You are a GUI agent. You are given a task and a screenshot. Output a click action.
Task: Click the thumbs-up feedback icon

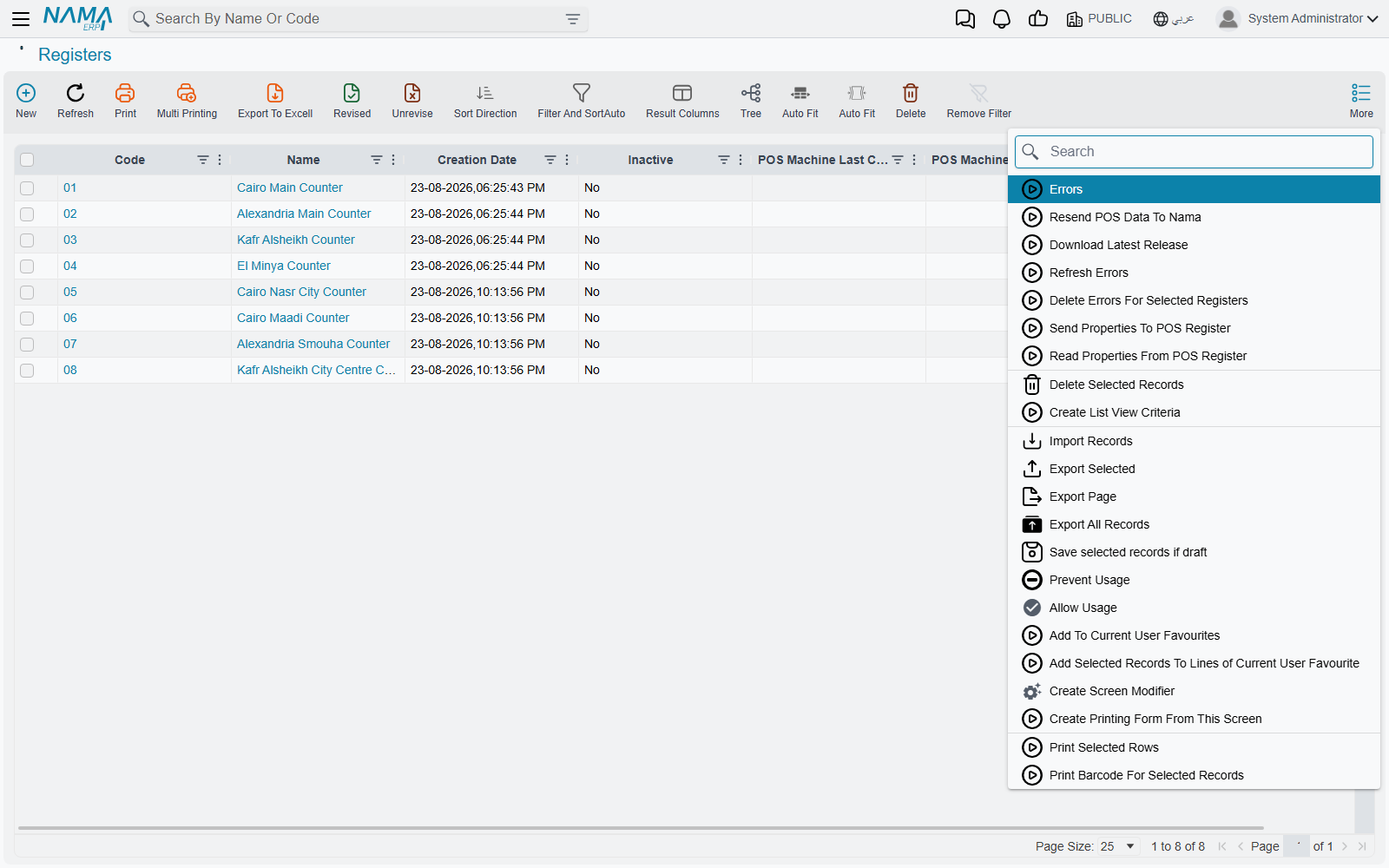coord(1038,19)
